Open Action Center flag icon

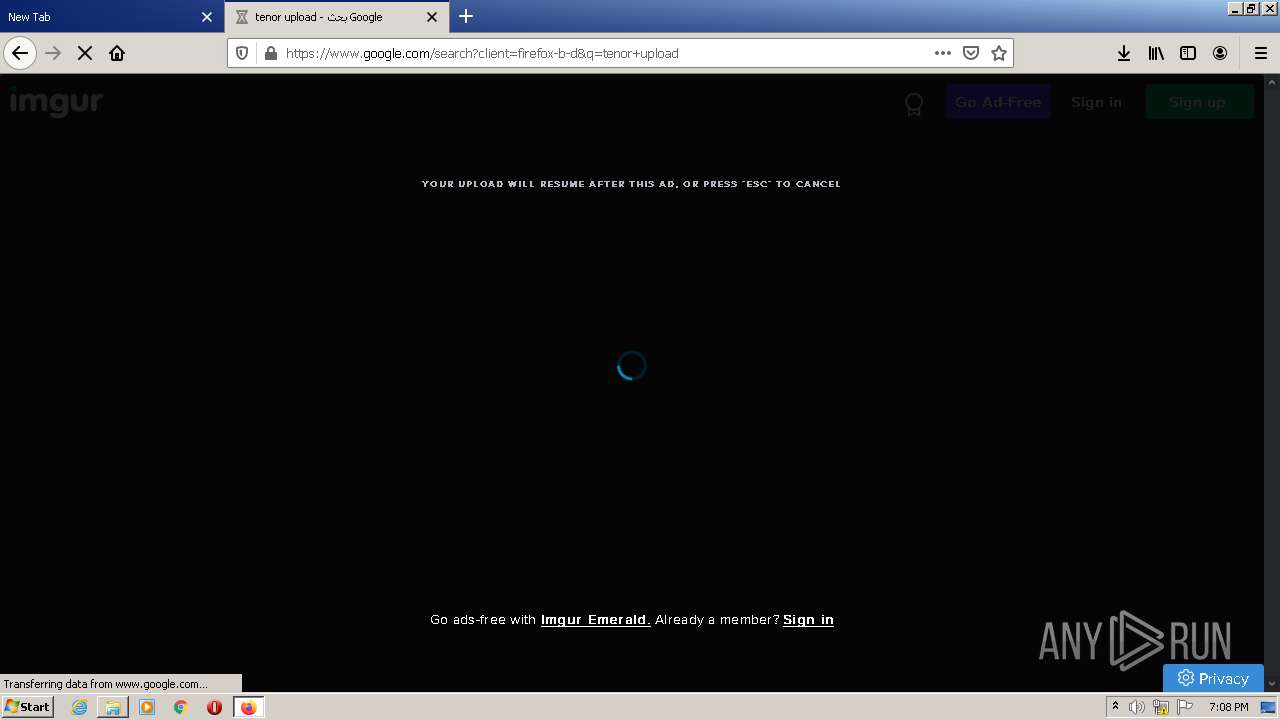(x=1185, y=707)
